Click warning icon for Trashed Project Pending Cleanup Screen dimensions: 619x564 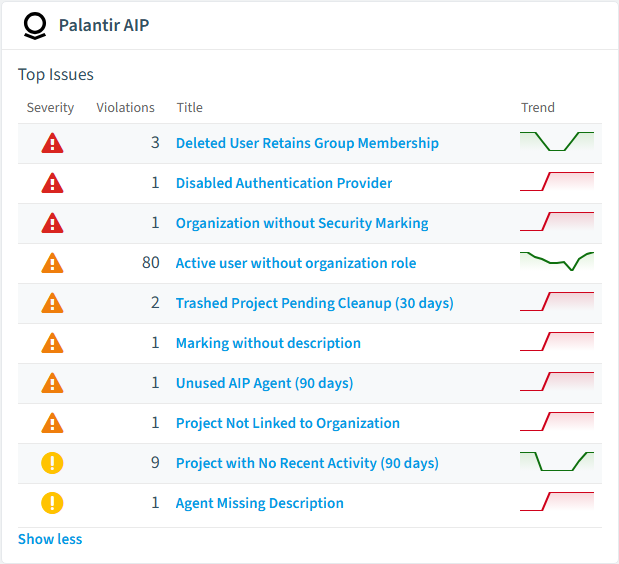pyautogui.click(x=53, y=303)
